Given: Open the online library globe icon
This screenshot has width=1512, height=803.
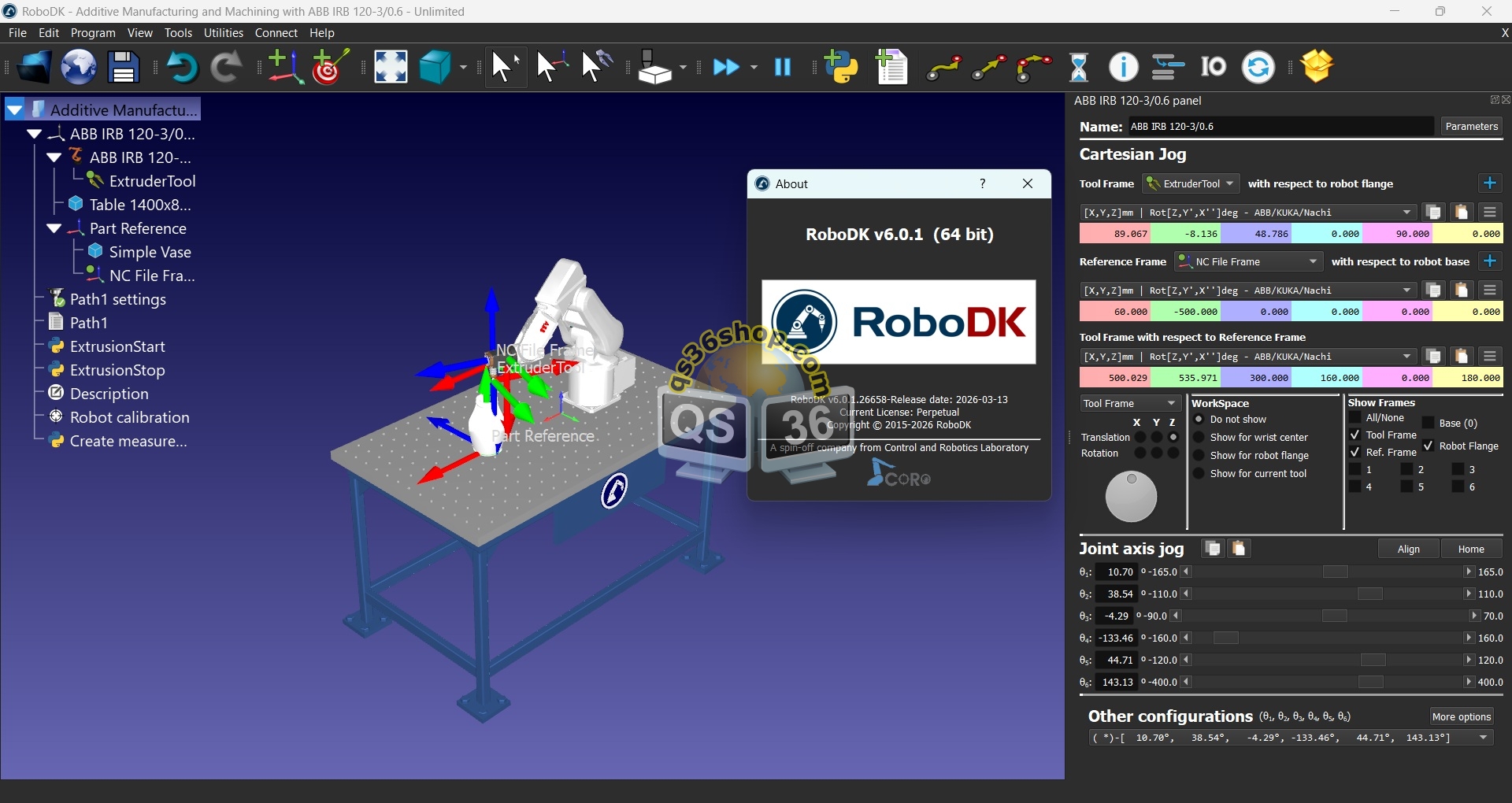Looking at the screenshot, I should (x=79, y=67).
